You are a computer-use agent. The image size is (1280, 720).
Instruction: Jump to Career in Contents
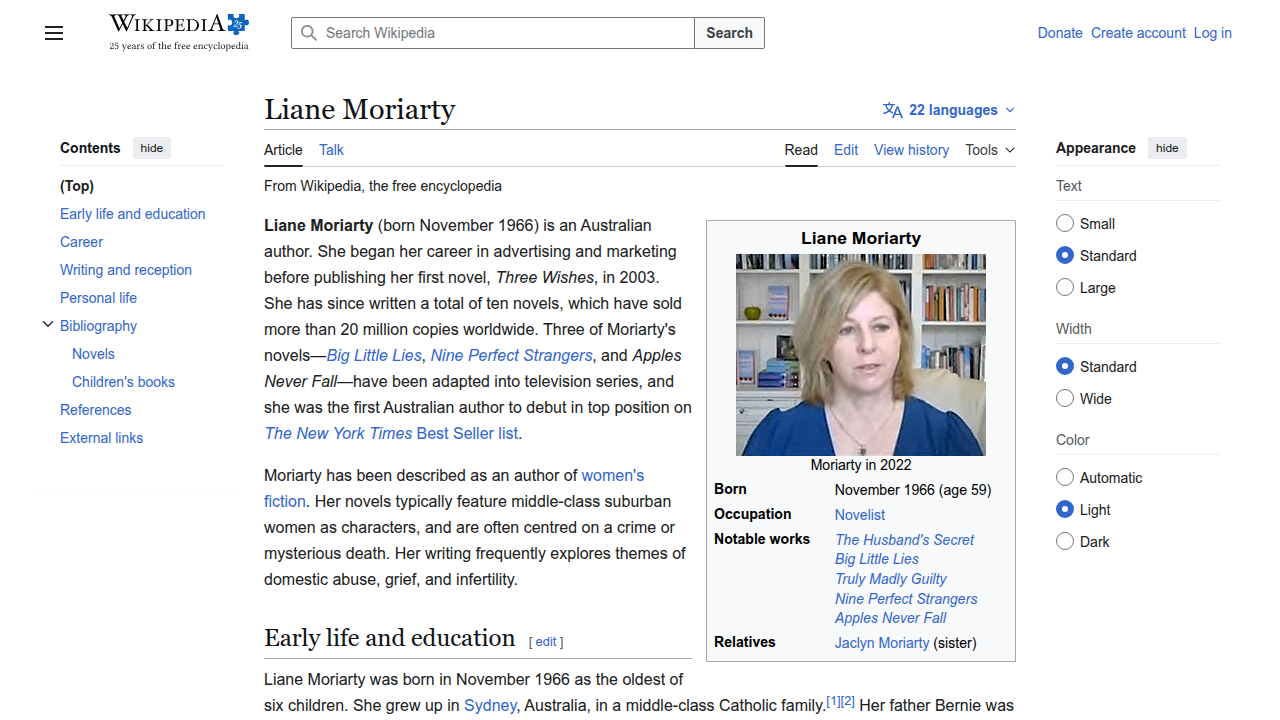tap(81, 242)
